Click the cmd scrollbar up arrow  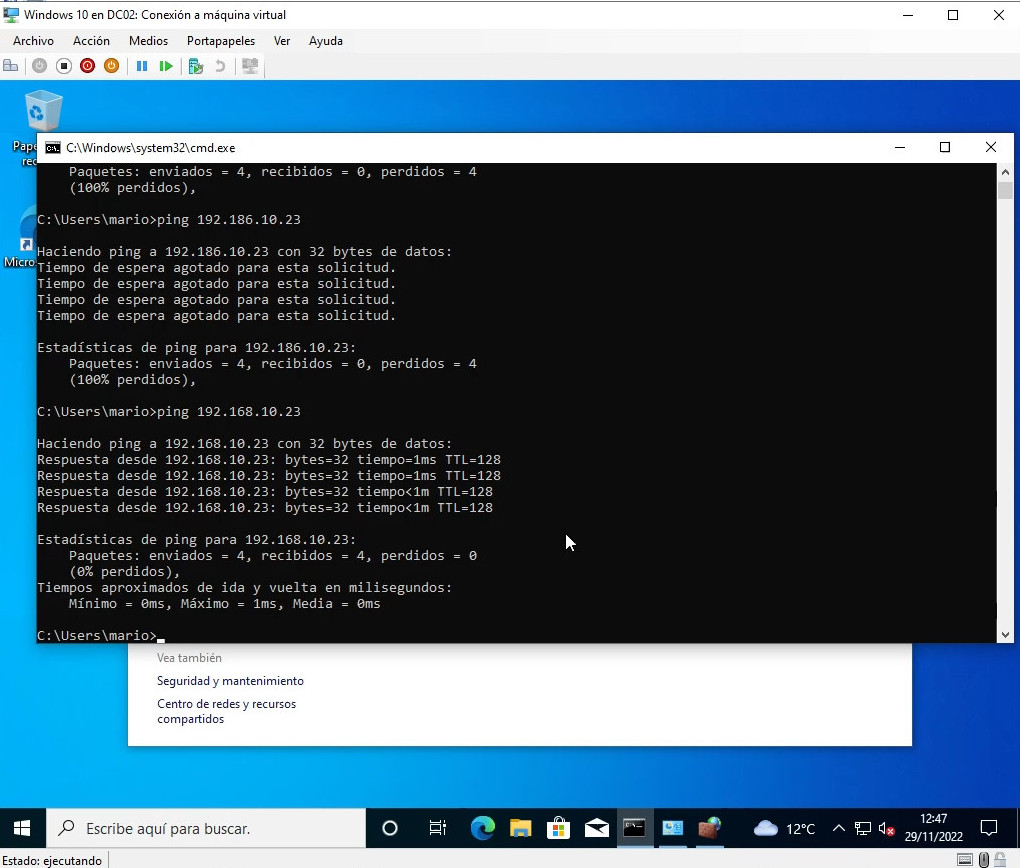[x=1004, y=172]
